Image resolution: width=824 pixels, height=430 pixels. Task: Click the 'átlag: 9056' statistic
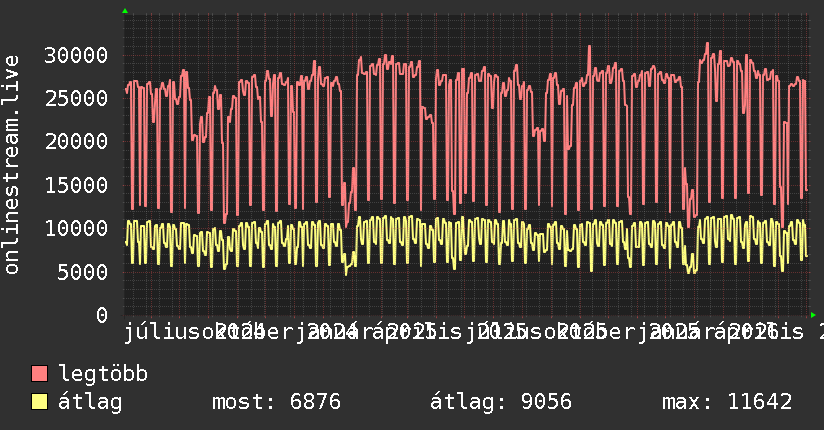[501, 402]
